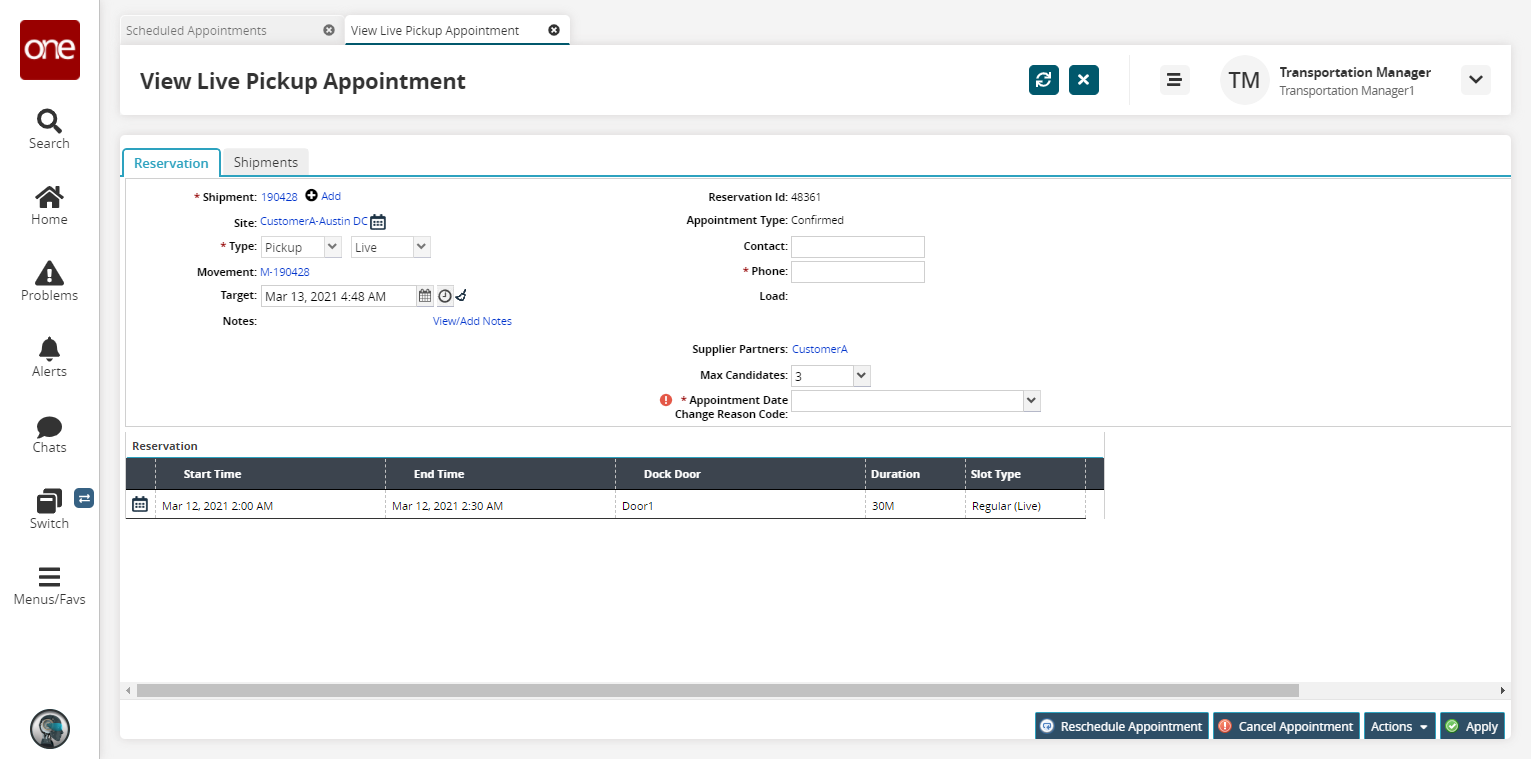The height and width of the screenshot is (759, 1531).
Task: Click the Reschedule Appointment button
Action: 1122,726
